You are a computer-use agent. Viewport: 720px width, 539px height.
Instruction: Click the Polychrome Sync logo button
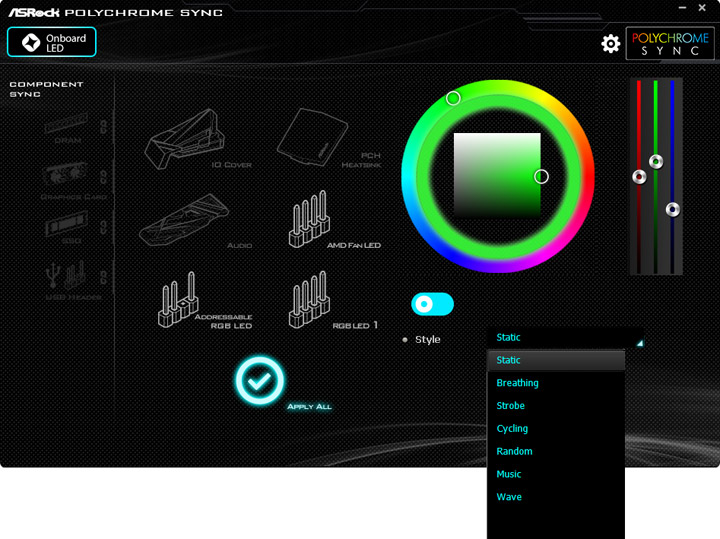(x=670, y=44)
